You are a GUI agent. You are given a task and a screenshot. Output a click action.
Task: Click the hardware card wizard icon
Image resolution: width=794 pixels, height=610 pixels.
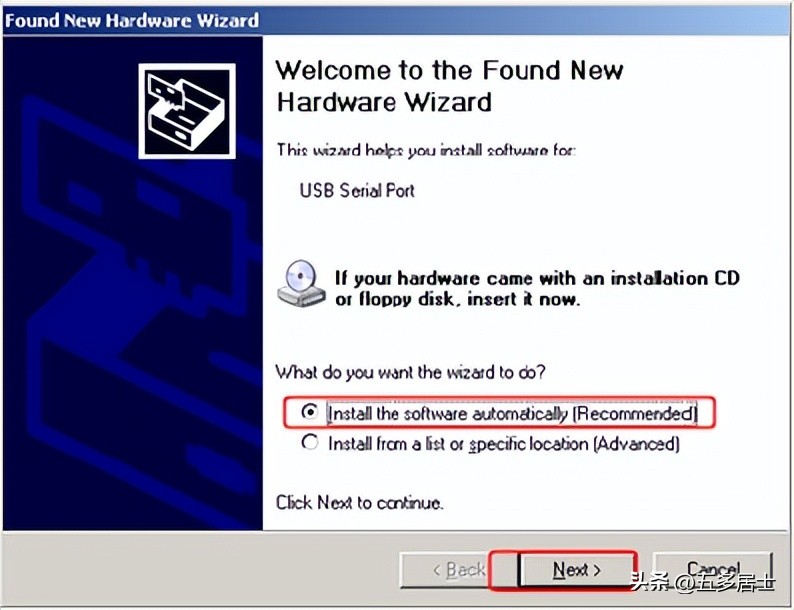tap(187, 111)
